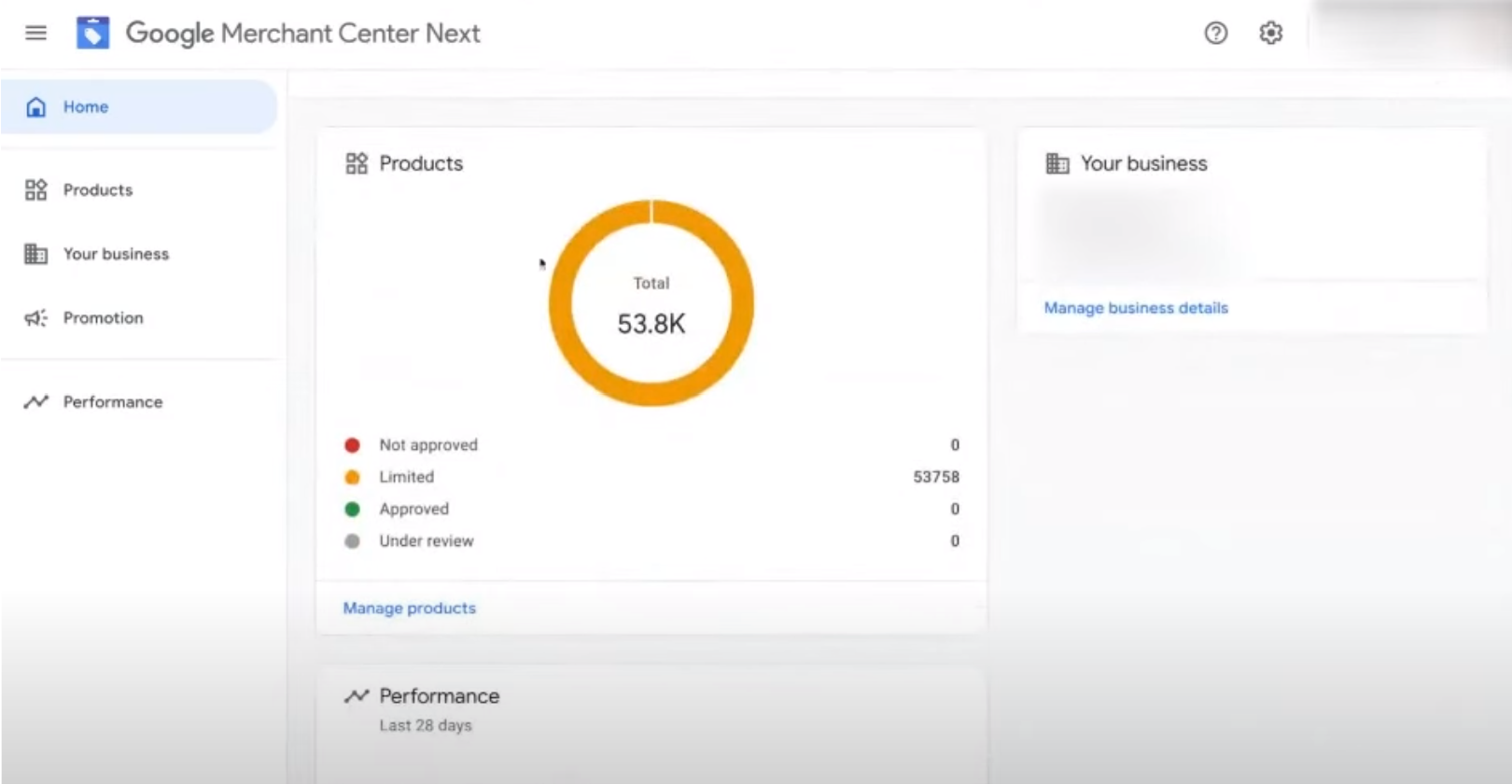Click the Products card header grid icon
The height and width of the screenshot is (784, 1512).
point(357,164)
